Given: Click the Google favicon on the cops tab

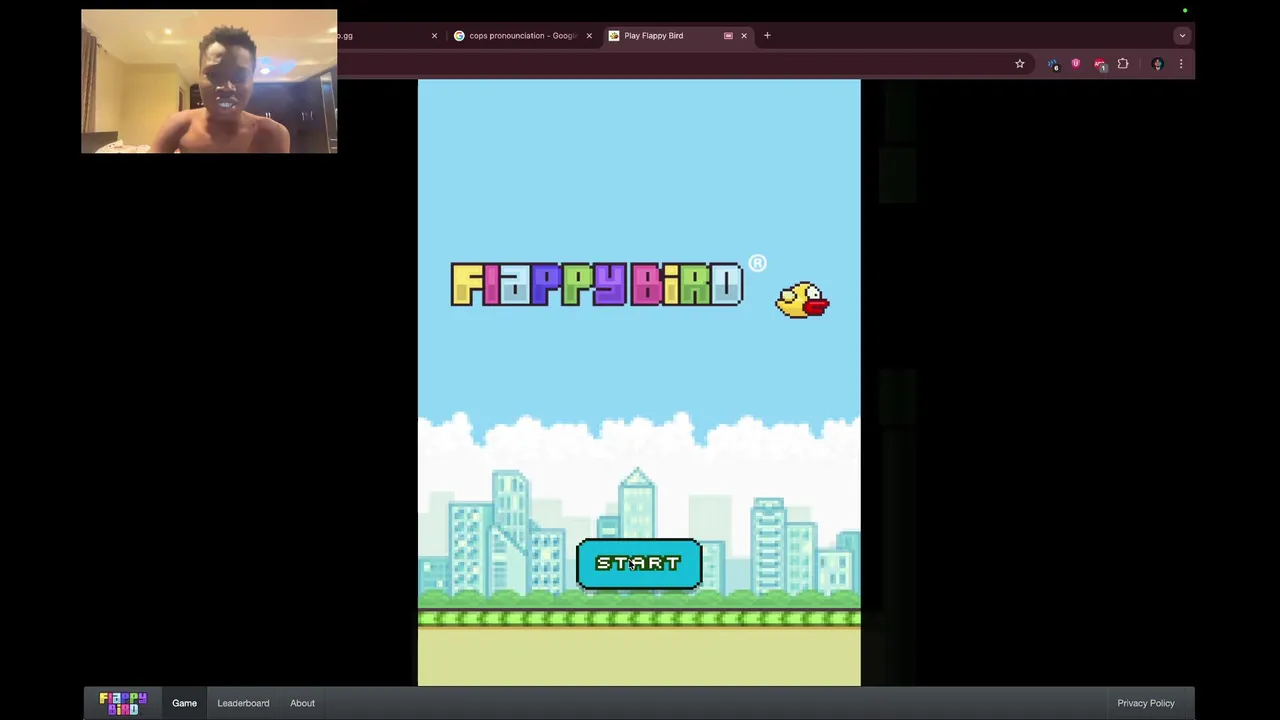Looking at the screenshot, I should coord(459,36).
